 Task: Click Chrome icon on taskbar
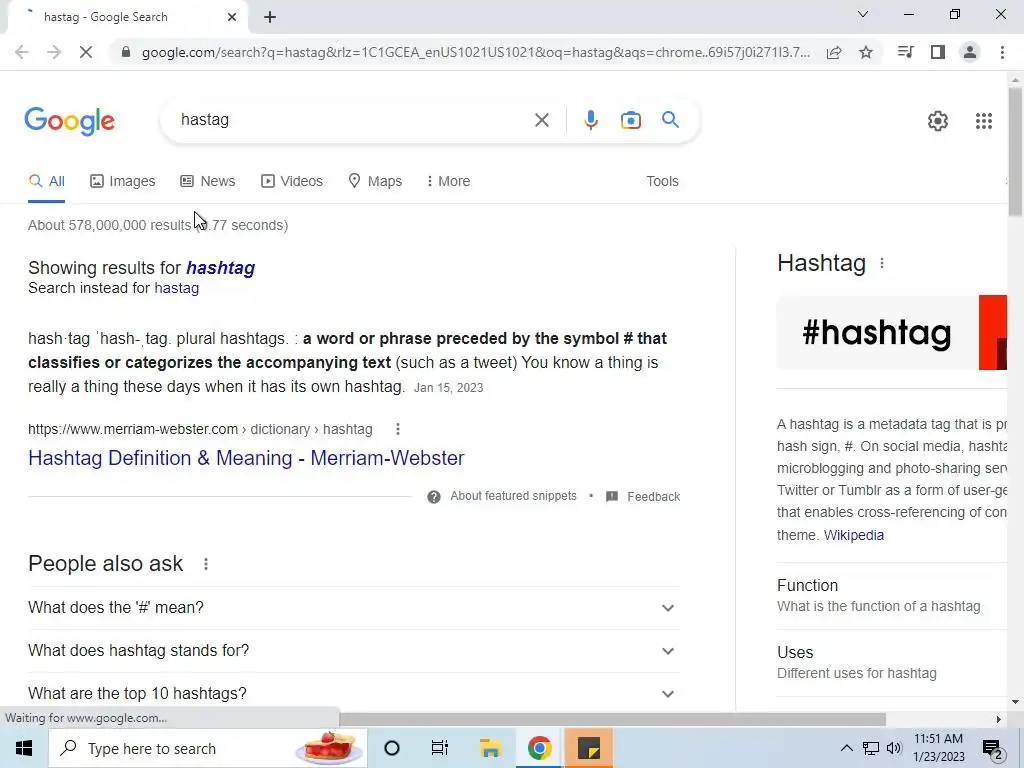tap(539, 748)
